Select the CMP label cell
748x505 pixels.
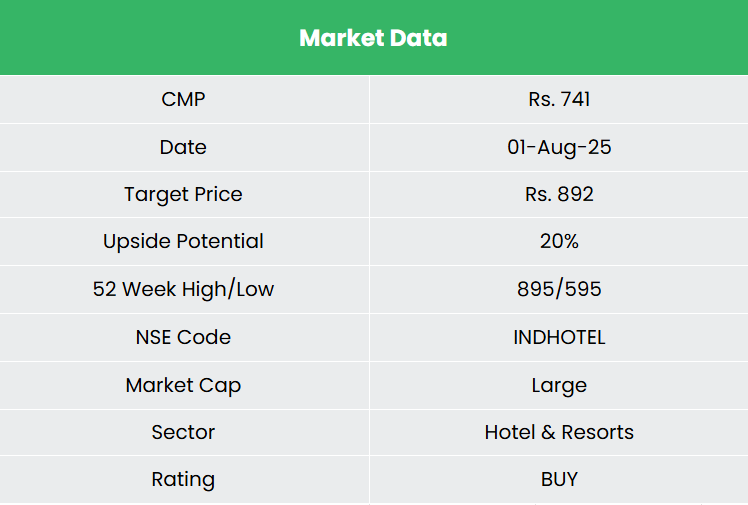click(x=183, y=99)
